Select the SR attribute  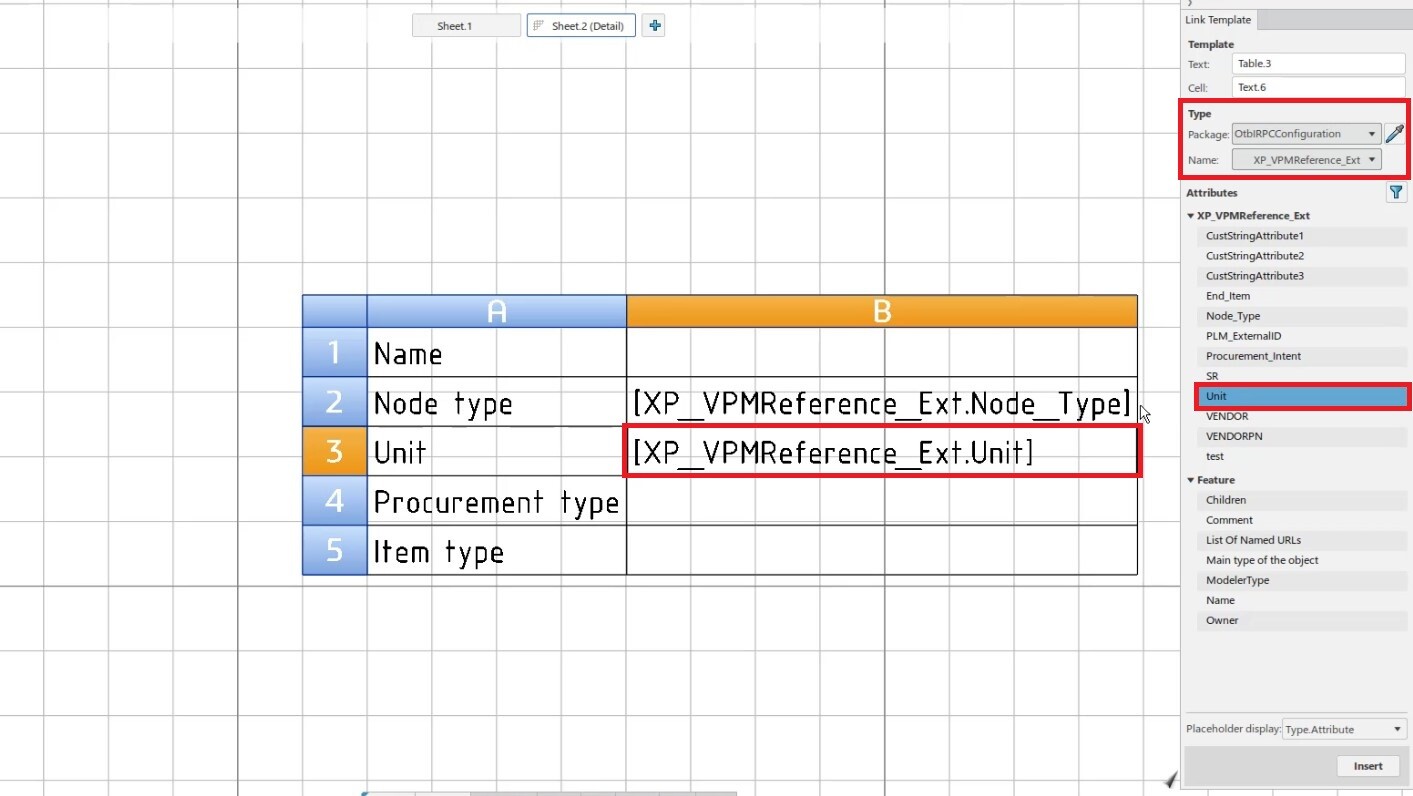[x=1301, y=376]
